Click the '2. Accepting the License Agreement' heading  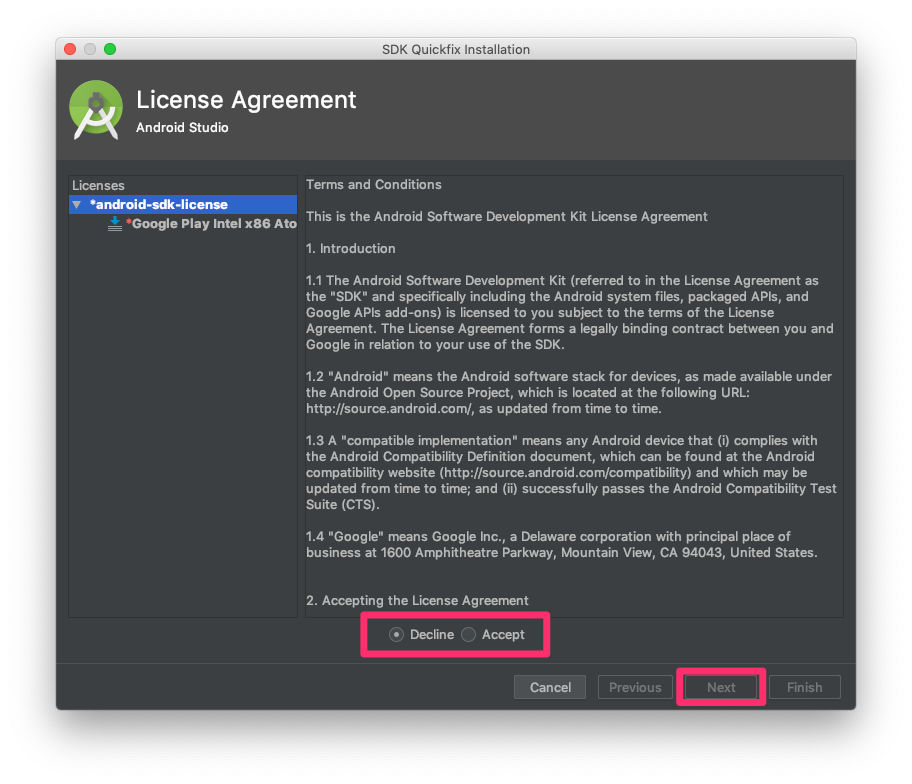(x=417, y=601)
